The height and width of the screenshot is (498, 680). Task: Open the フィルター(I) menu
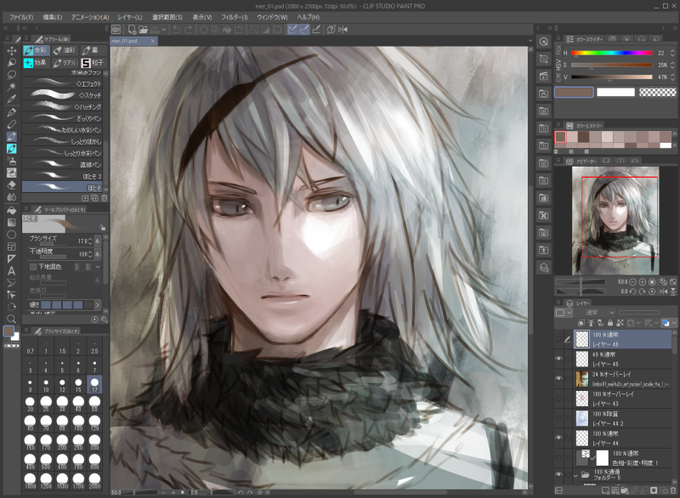pos(234,17)
